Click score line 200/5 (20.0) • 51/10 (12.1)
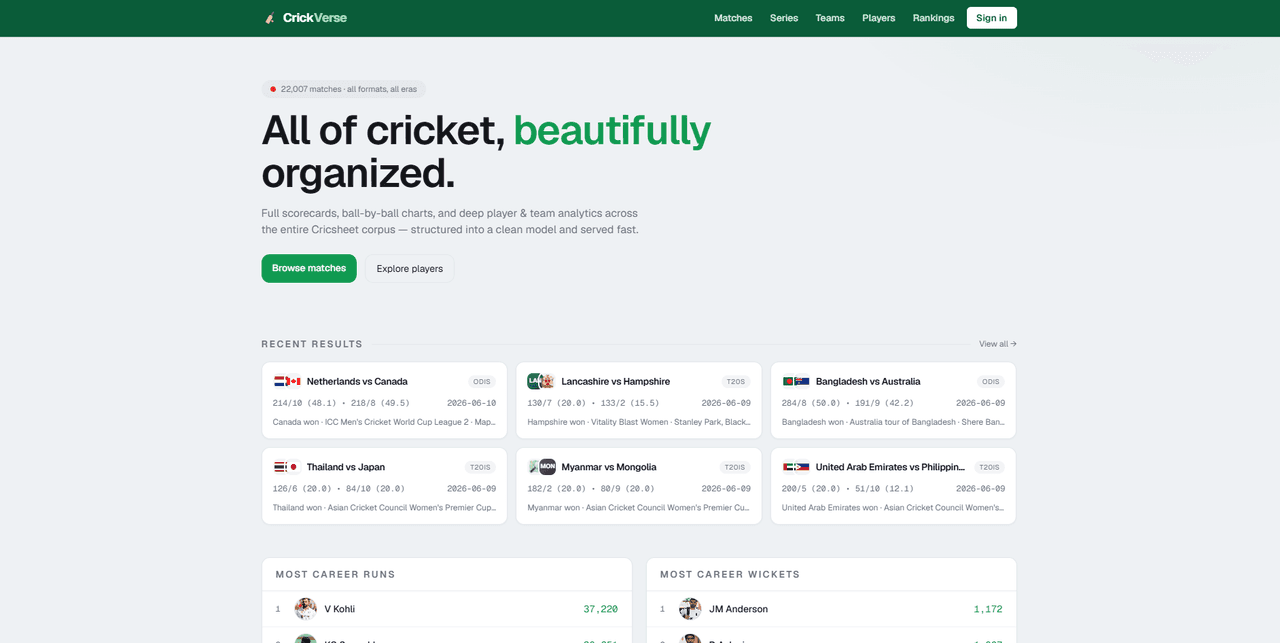 (x=848, y=489)
